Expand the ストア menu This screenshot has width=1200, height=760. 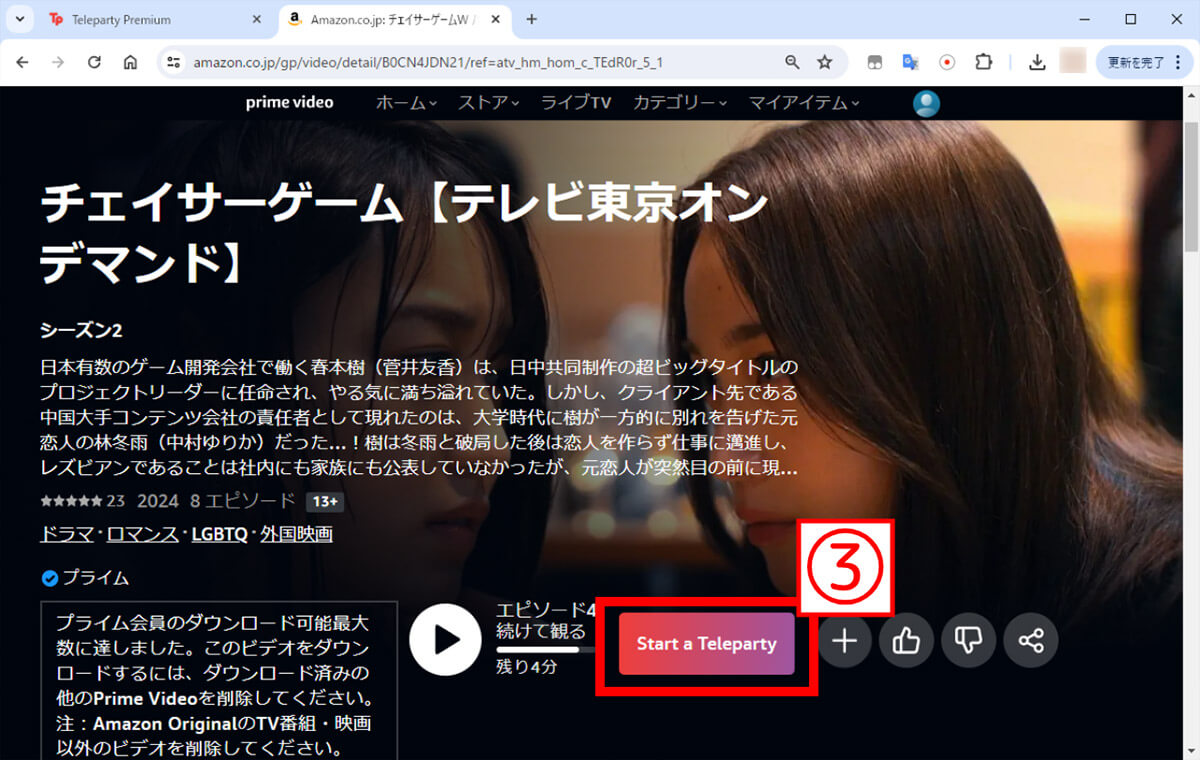[x=489, y=103]
